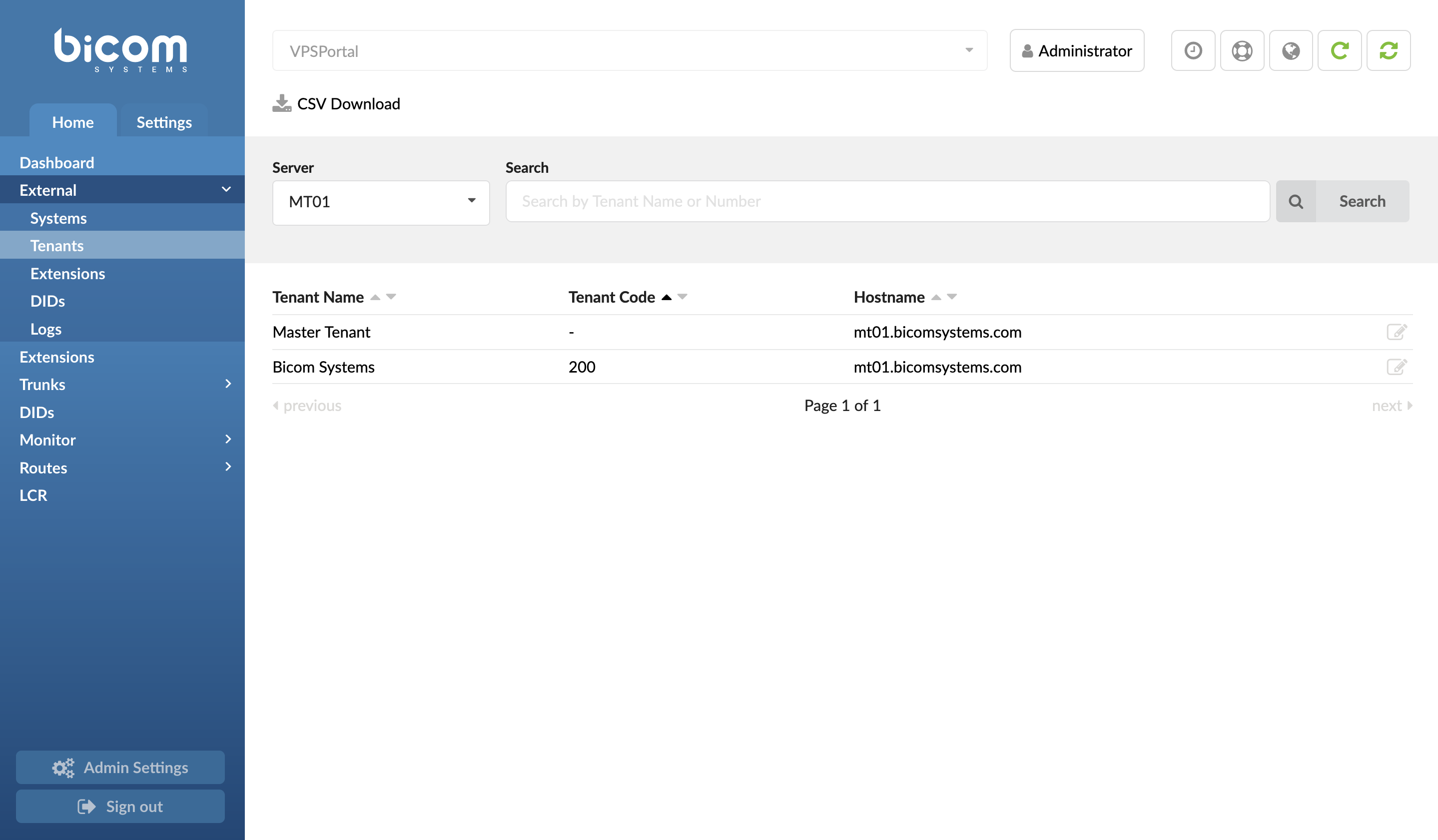Select Dashboard from sidebar menu

click(x=56, y=161)
